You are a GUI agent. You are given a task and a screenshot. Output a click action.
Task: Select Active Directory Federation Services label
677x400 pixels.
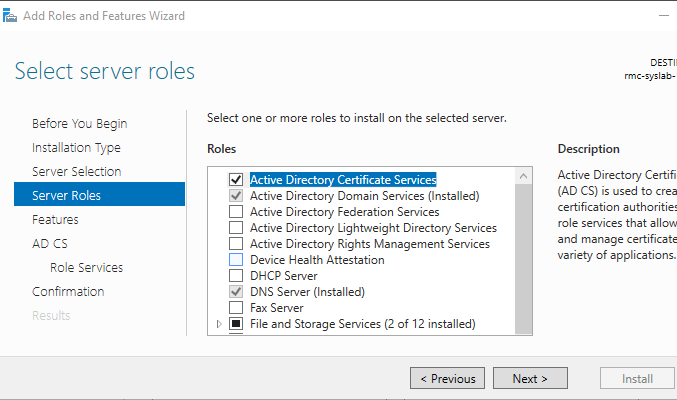tap(345, 212)
